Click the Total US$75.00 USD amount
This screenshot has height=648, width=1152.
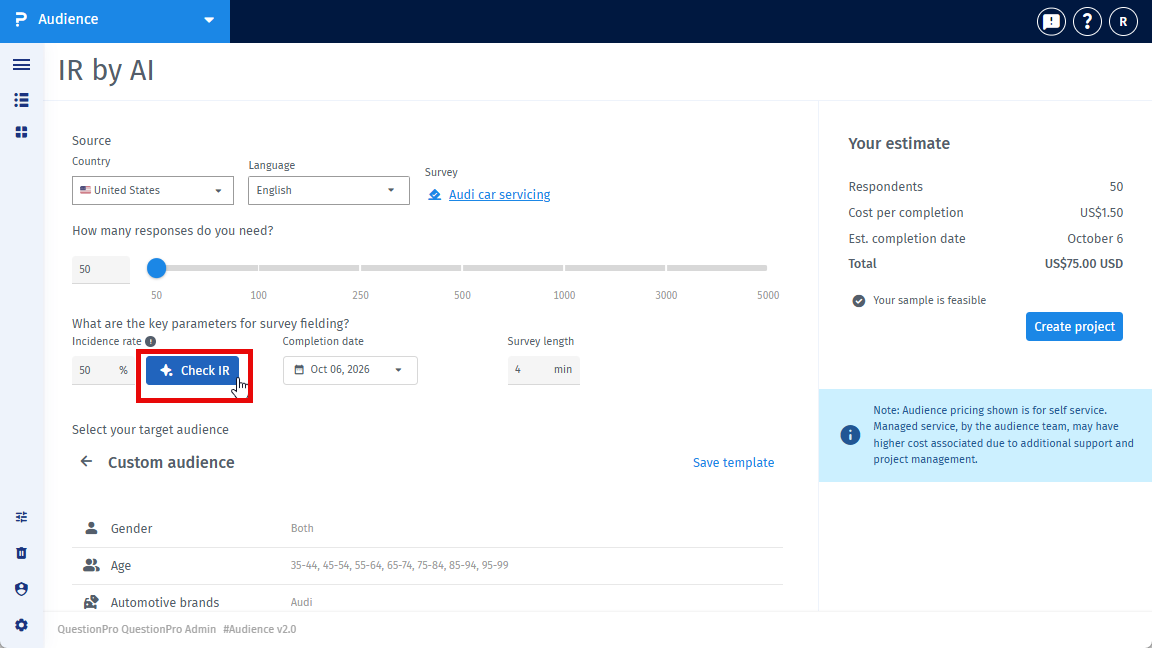1084,264
